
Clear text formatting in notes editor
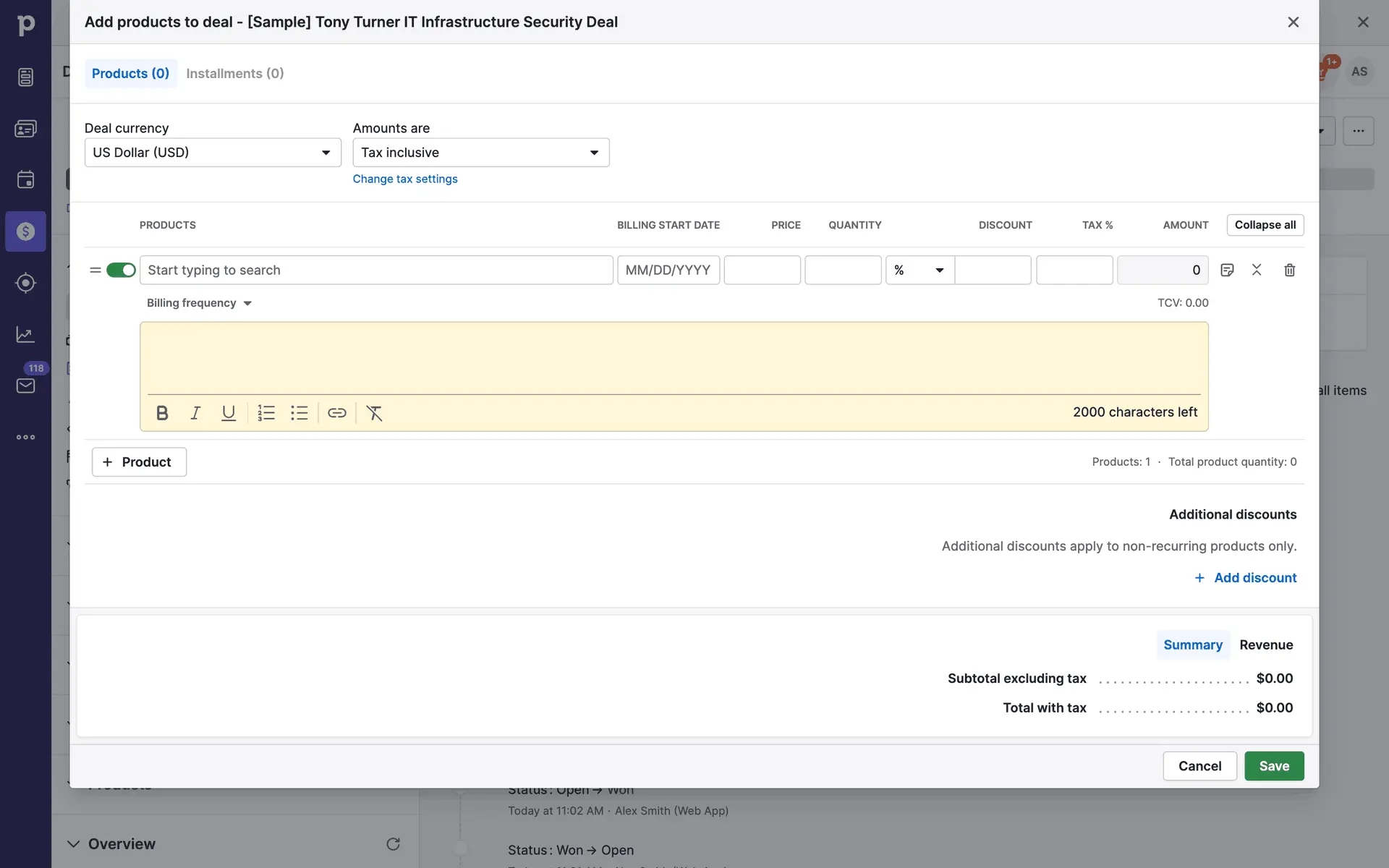(x=374, y=413)
